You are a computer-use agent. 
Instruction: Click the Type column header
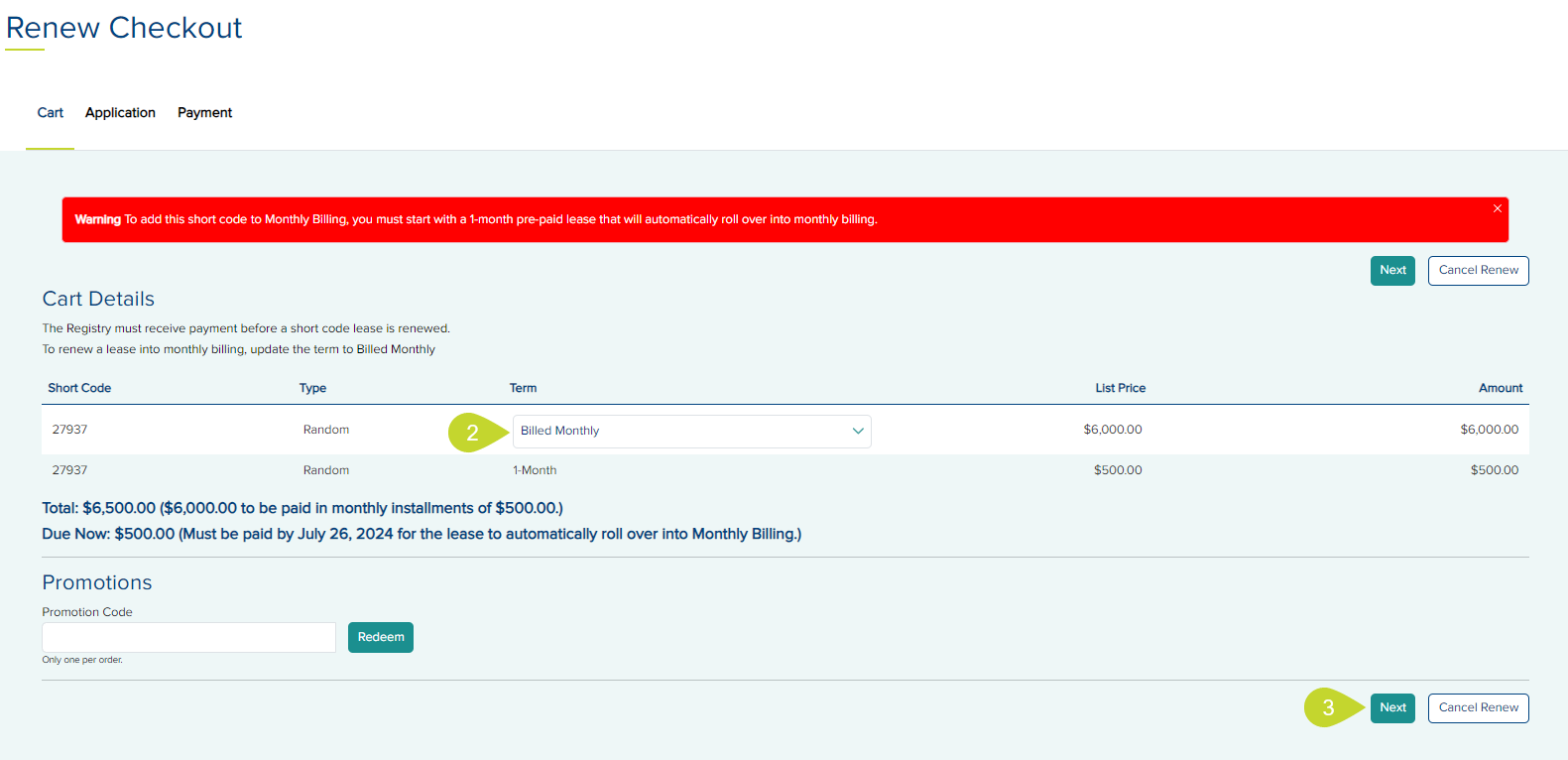[x=312, y=388]
